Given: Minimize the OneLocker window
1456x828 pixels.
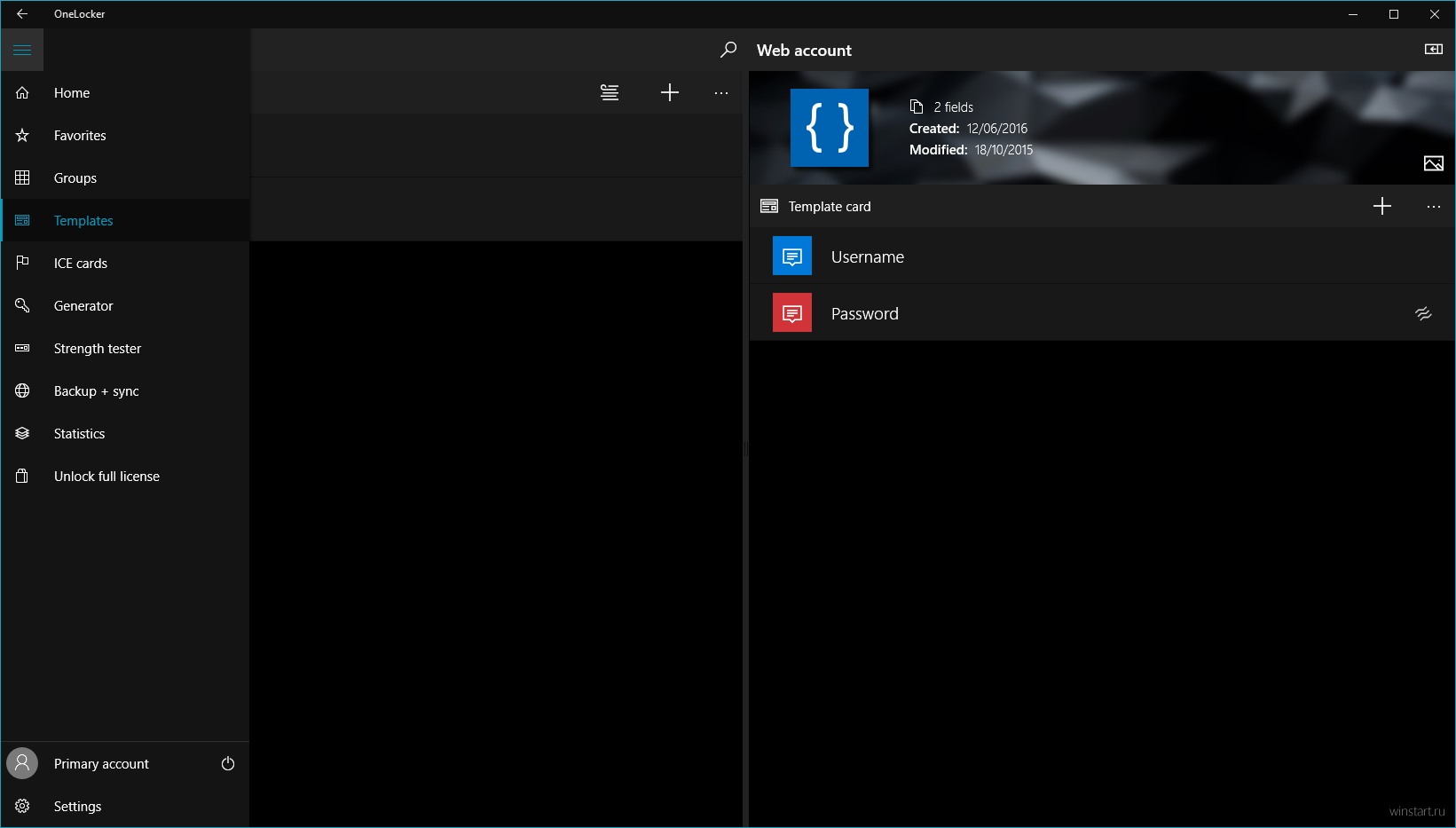Looking at the screenshot, I should [1353, 14].
